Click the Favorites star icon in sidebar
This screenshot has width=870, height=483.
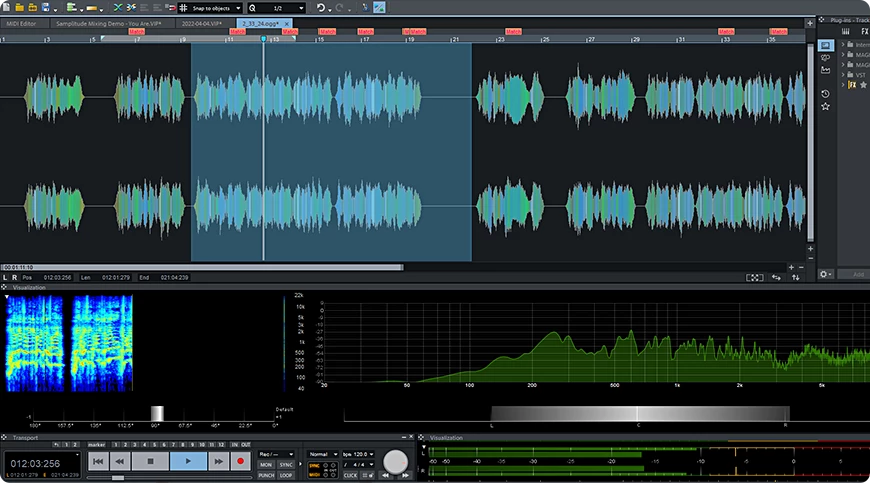point(825,106)
